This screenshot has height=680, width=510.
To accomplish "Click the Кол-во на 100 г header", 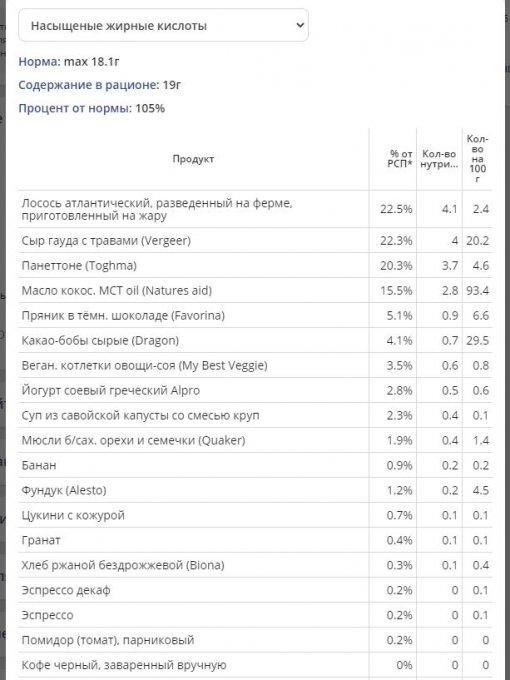I will 477,159.
